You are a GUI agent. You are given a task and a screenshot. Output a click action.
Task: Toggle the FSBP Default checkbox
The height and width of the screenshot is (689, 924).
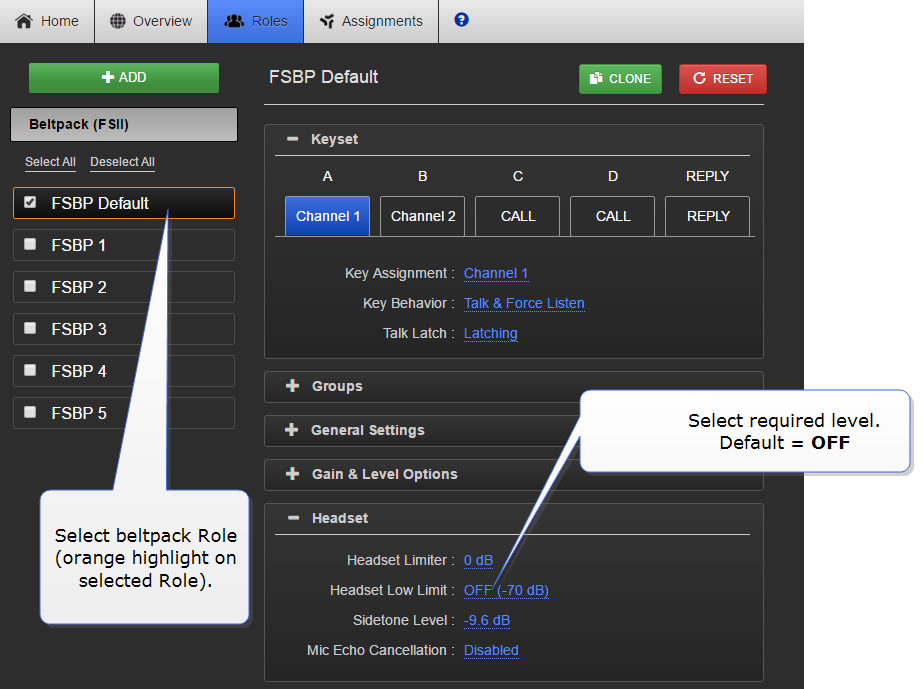tap(30, 202)
